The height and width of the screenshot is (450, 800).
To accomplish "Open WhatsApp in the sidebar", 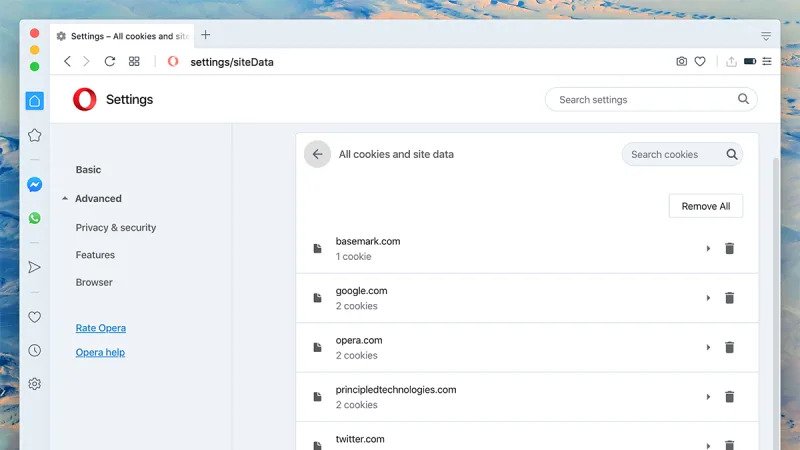I will (35, 218).
